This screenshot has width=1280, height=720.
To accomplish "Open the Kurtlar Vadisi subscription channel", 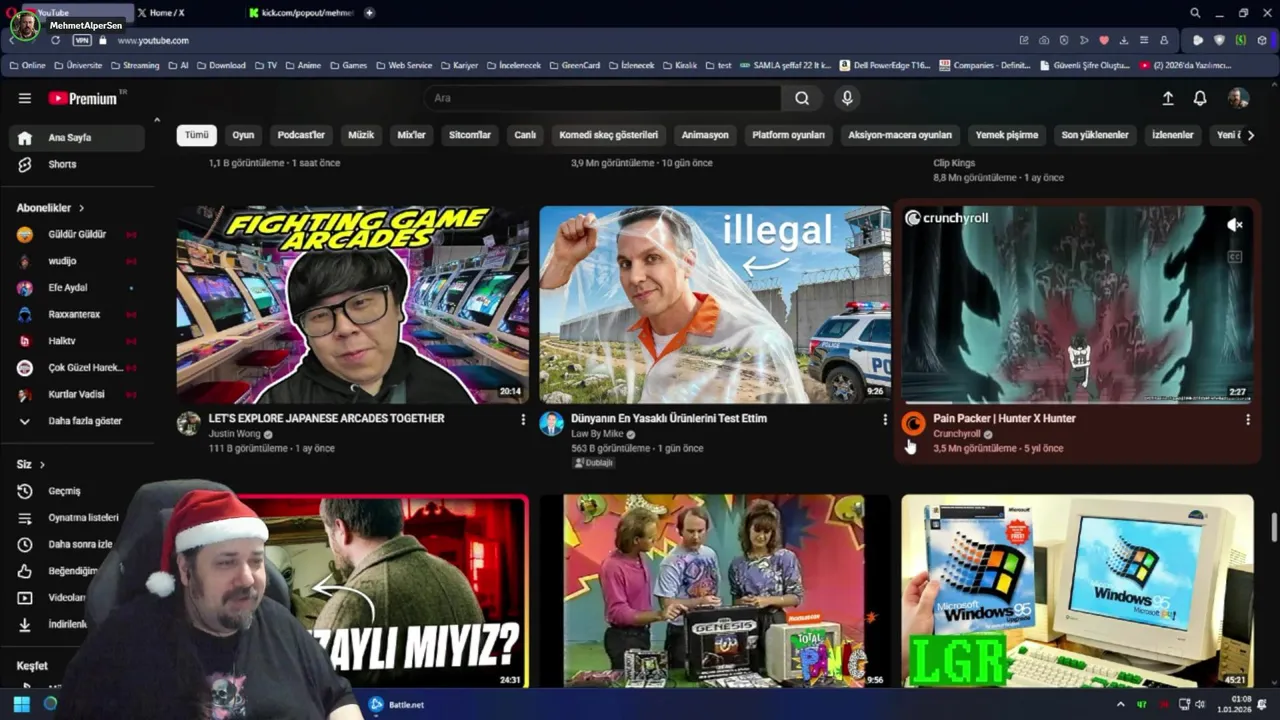I will click(77, 394).
